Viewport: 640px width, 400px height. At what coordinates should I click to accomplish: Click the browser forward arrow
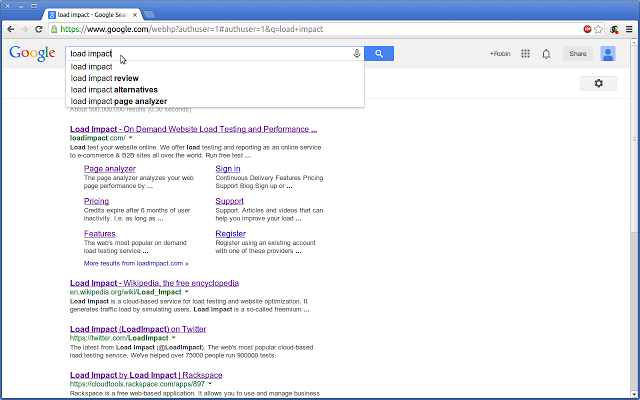click(24, 29)
